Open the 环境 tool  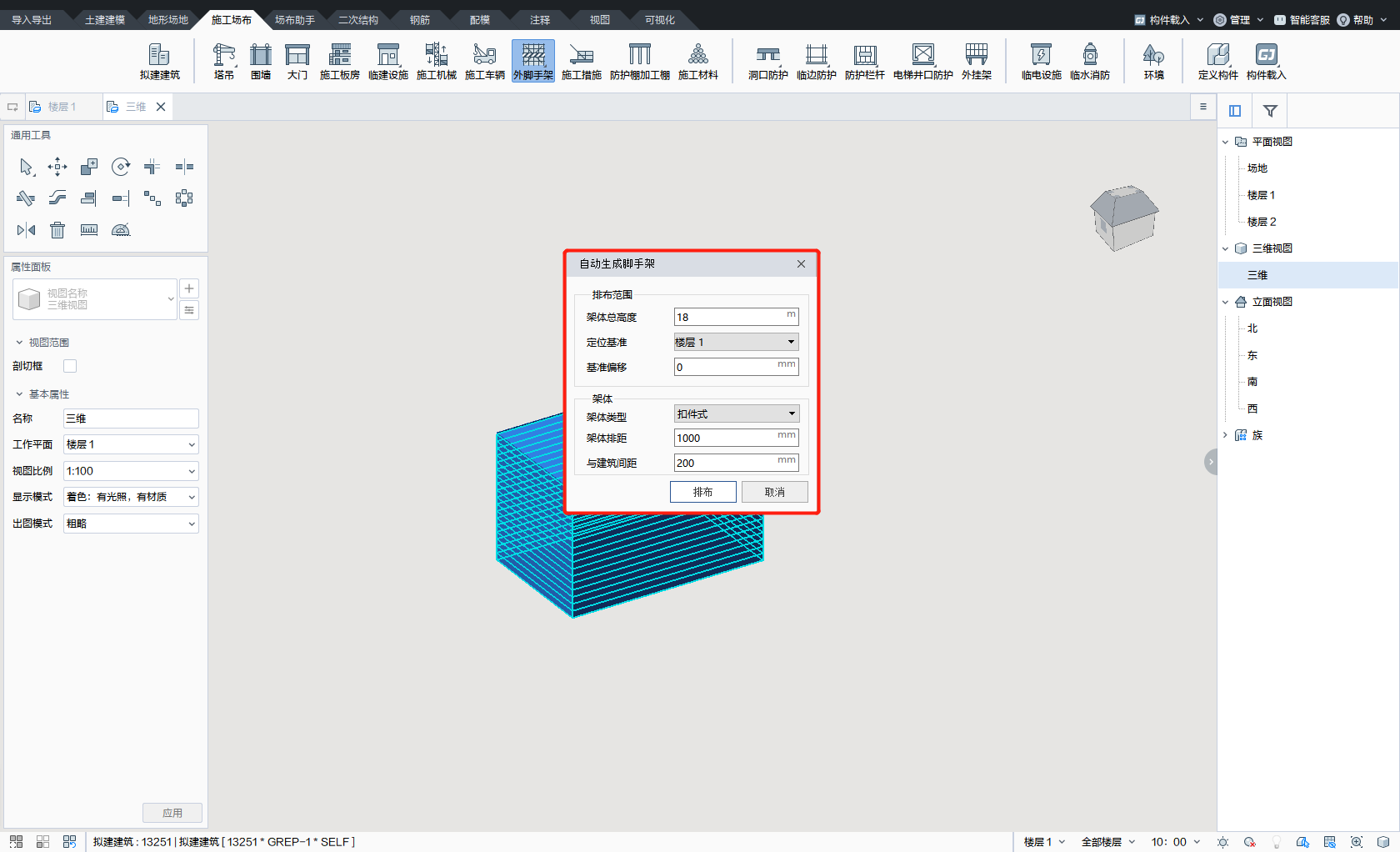pyautogui.click(x=1154, y=62)
